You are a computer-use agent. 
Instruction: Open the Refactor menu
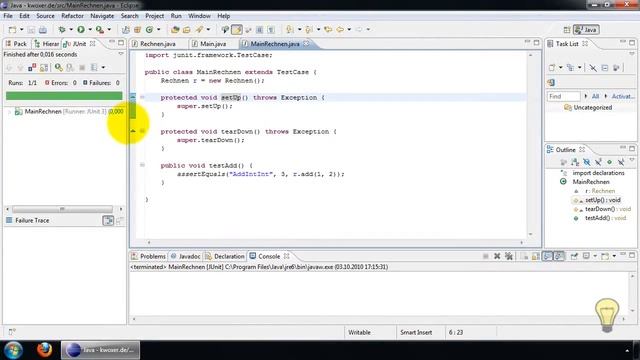pyautogui.click(x=72, y=16)
